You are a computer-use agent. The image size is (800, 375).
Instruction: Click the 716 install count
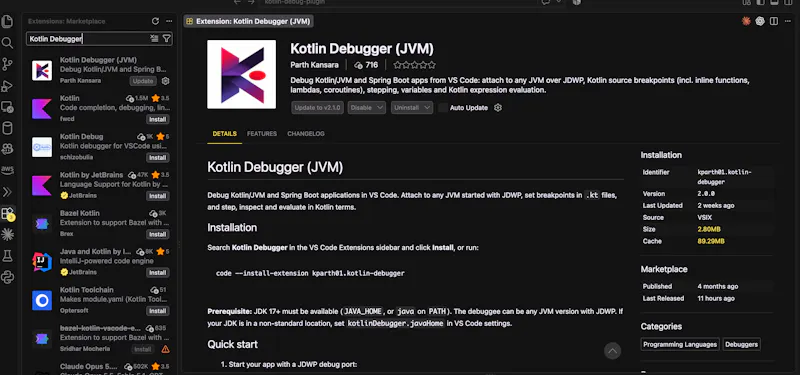[366, 65]
